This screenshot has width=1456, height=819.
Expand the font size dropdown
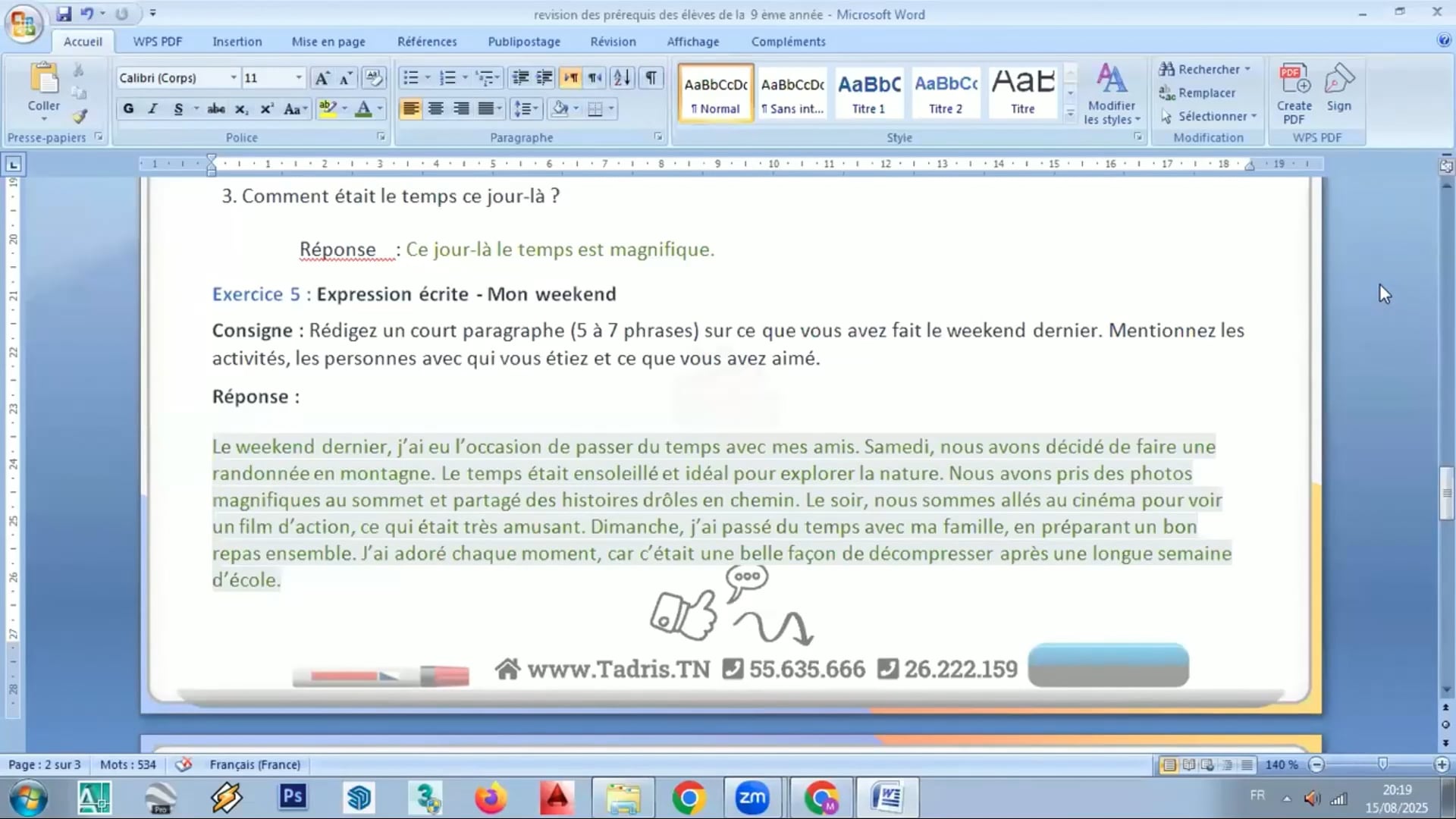299,78
